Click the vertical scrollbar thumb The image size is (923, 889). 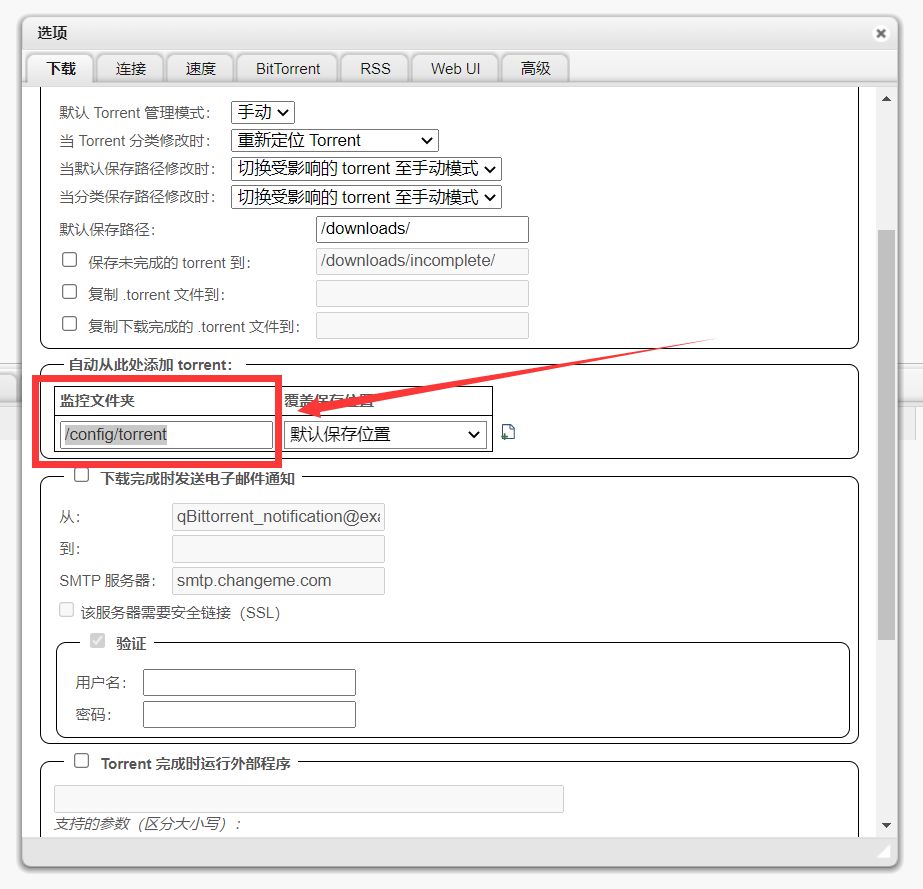(x=886, y=434)
